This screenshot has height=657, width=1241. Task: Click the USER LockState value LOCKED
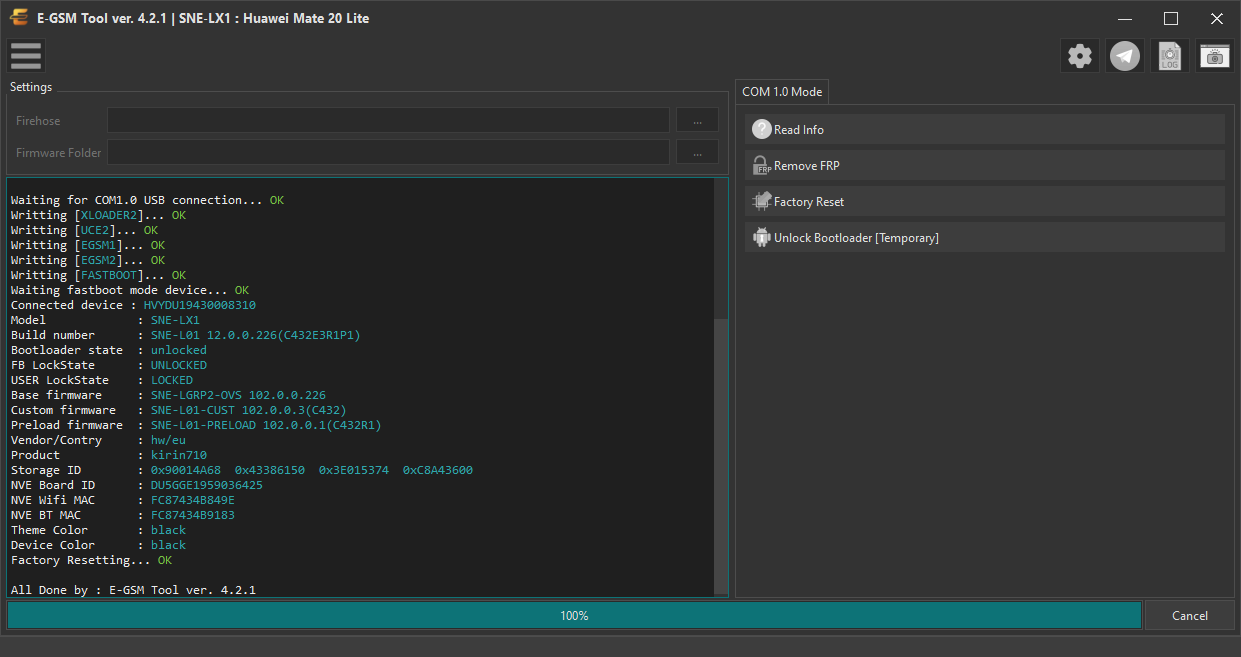(172, 380)
